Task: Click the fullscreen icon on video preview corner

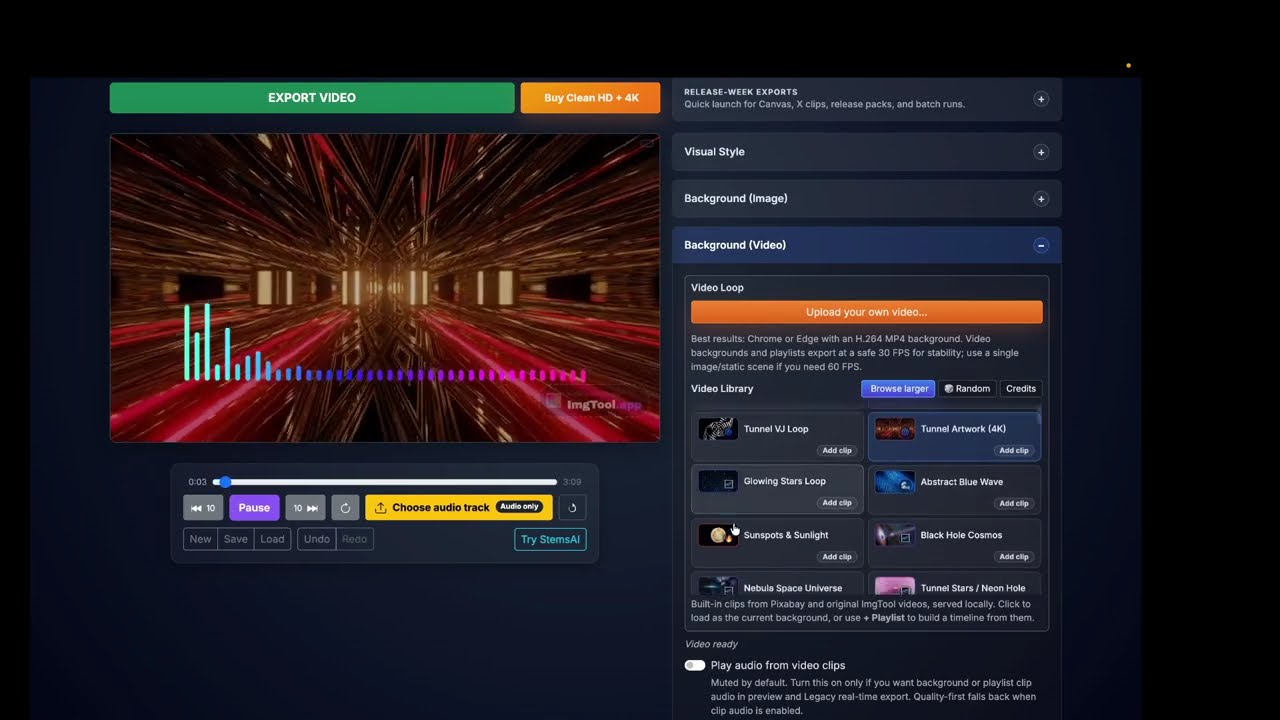Action: [646, 144]
